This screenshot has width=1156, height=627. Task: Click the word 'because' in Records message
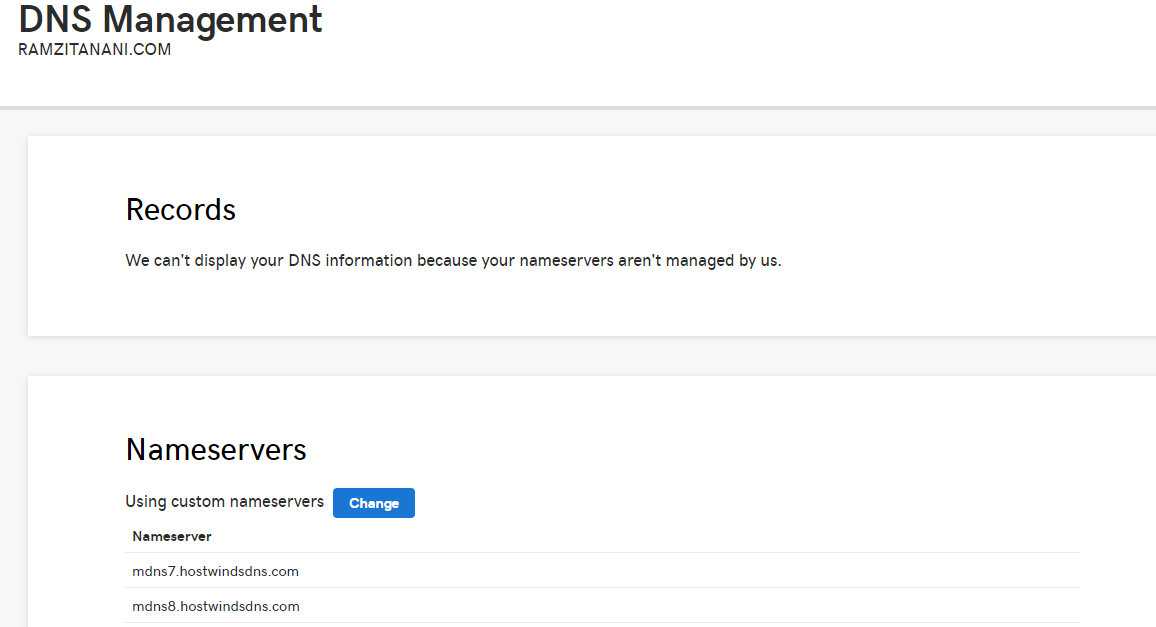click(x=446, y=261)
